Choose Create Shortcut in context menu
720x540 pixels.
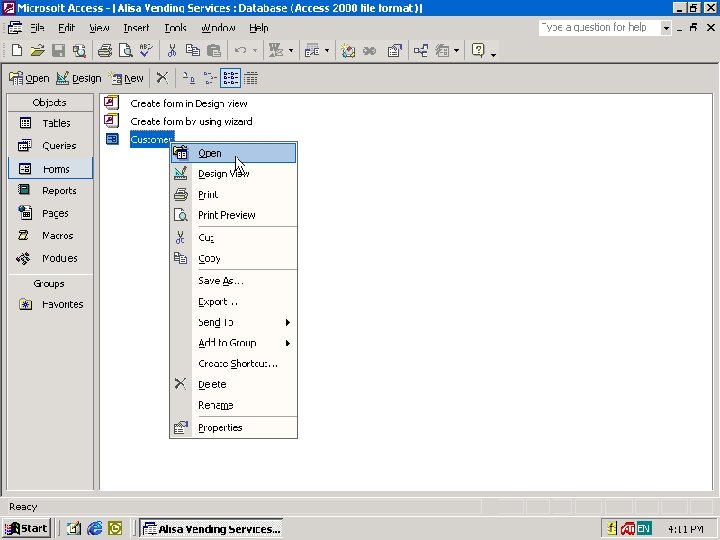234,364
